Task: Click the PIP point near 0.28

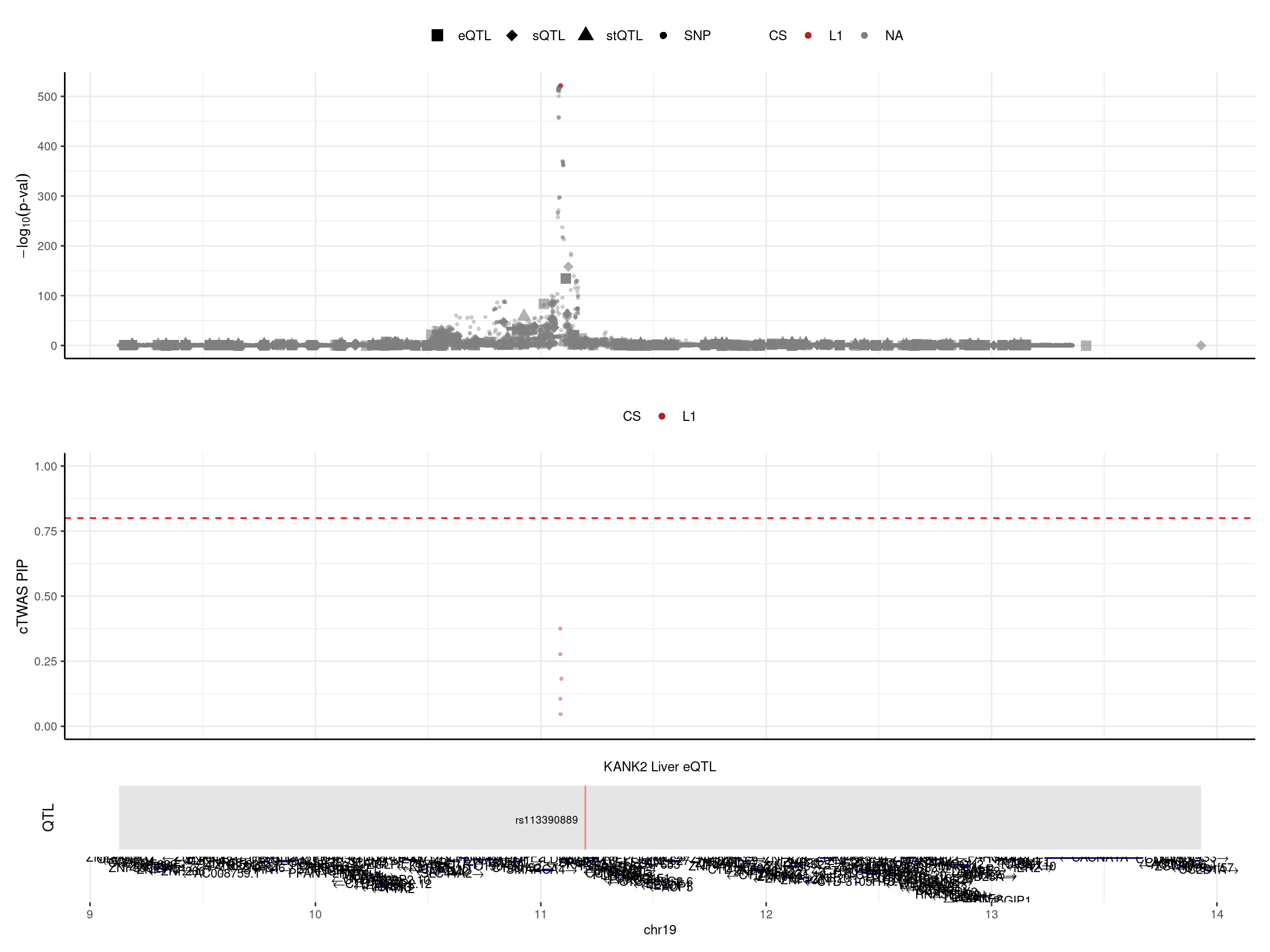Action: click(x=561, y=654)
